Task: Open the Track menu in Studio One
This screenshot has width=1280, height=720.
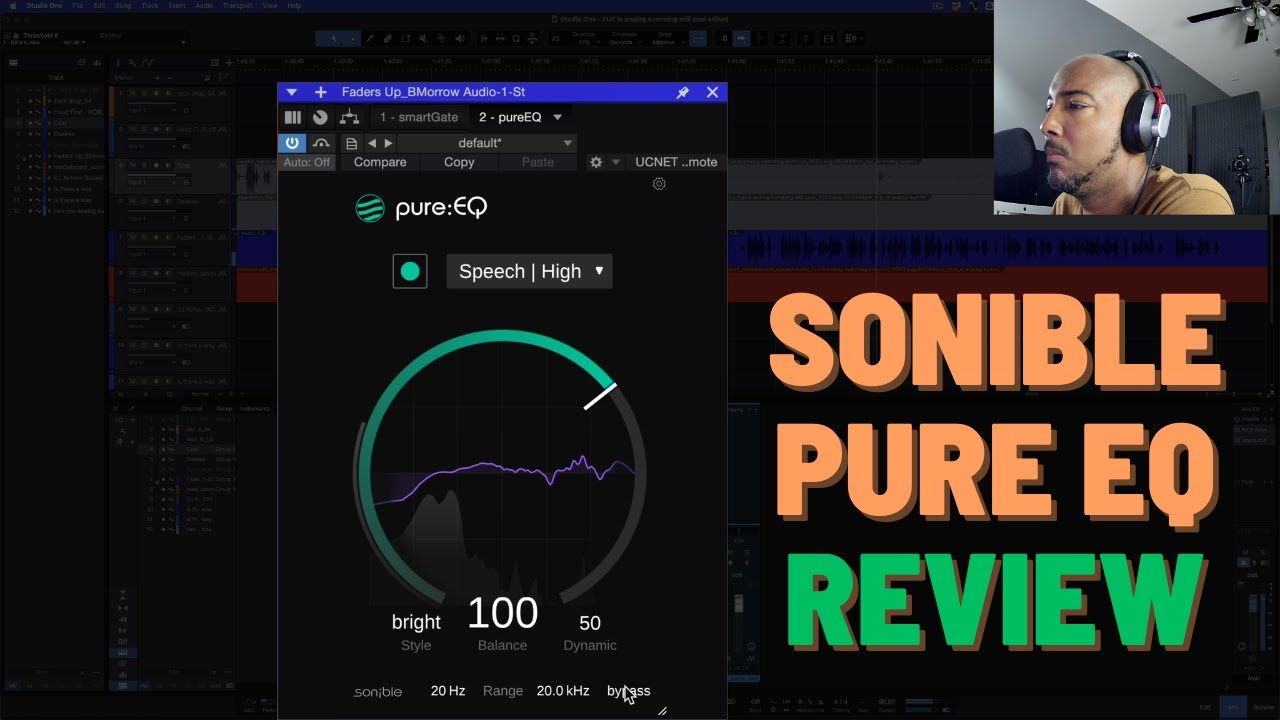Action: [x=150, y=5]
